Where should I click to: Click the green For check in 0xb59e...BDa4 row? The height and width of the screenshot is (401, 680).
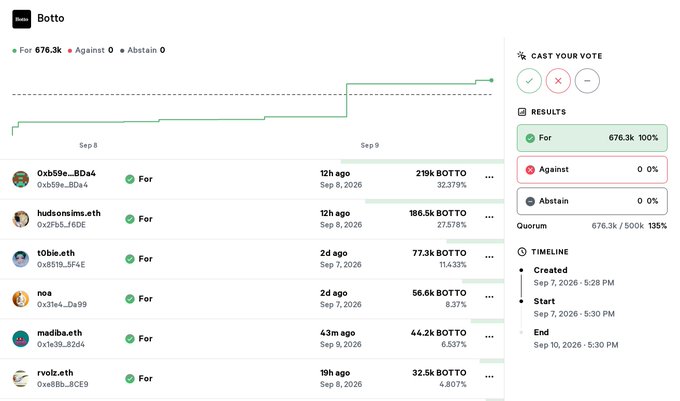[x=130, y=179]
